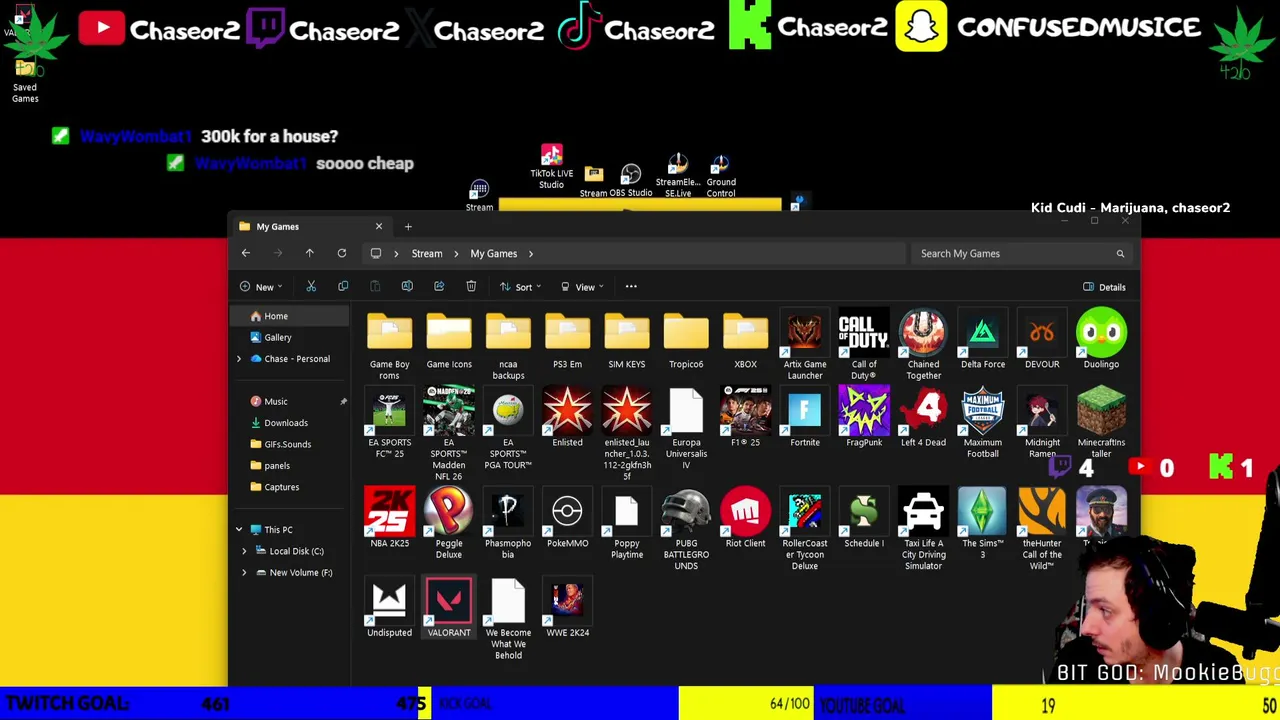Select The Sims 3 shortcut
Screen dimensions: 1280x720
click(983, 524)
